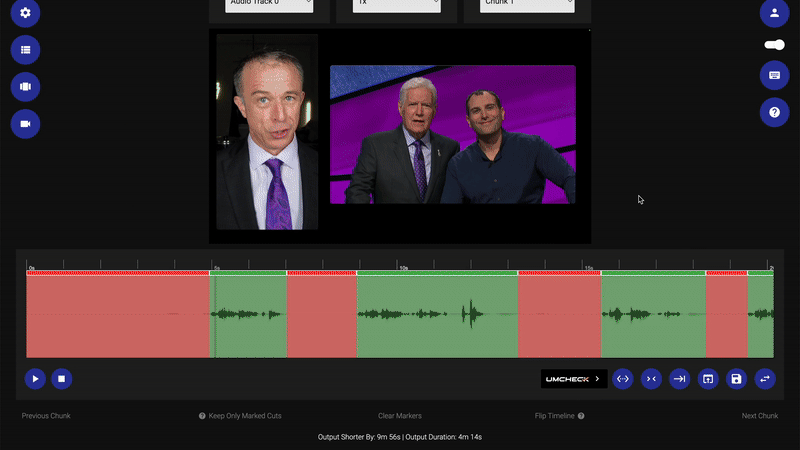Click the output duration status text
The height and width of the screenshot is (450, 800).
(399, 437)
